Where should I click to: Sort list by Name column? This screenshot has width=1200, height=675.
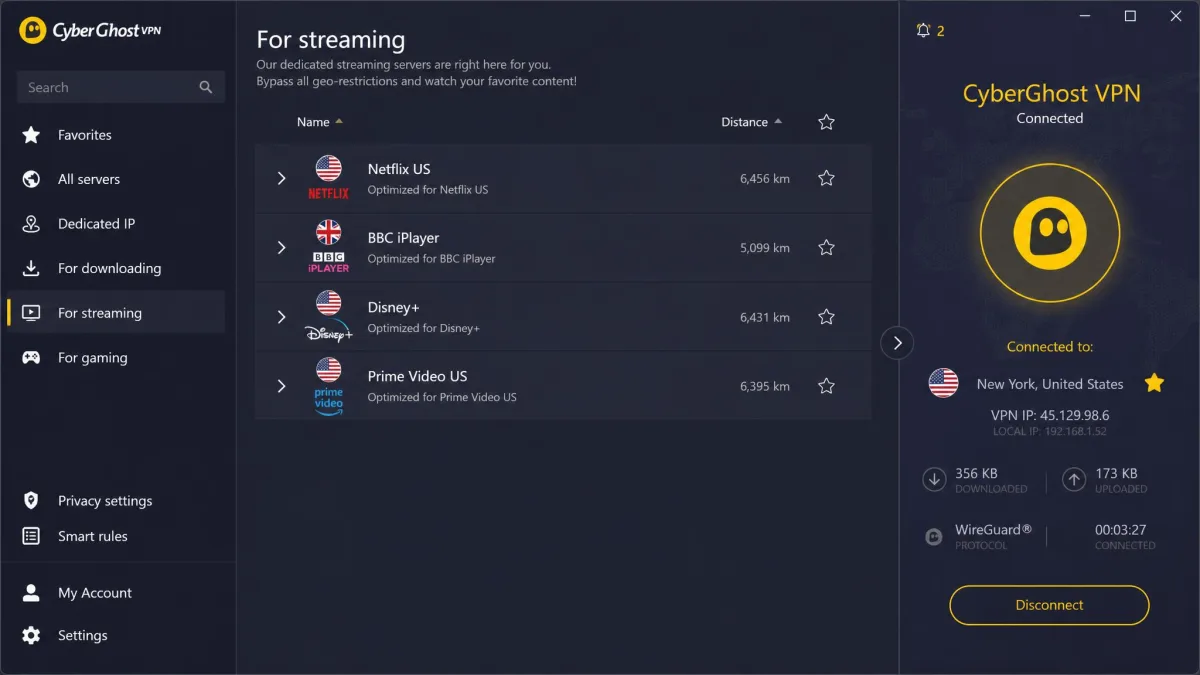click(x=320, y=122)
